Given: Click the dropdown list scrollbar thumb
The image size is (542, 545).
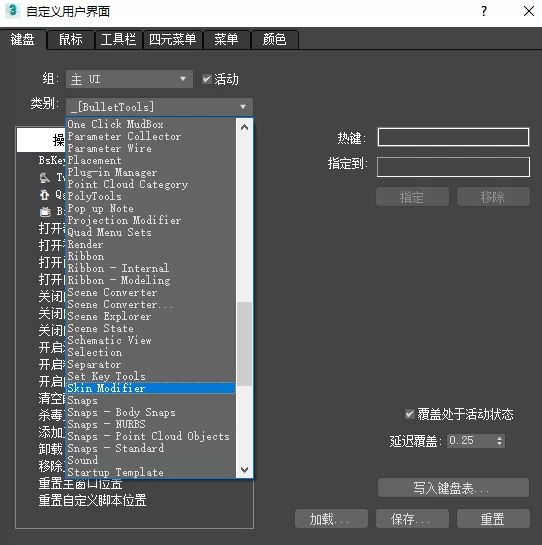Looking at the screenshot, I should point(244,344).
